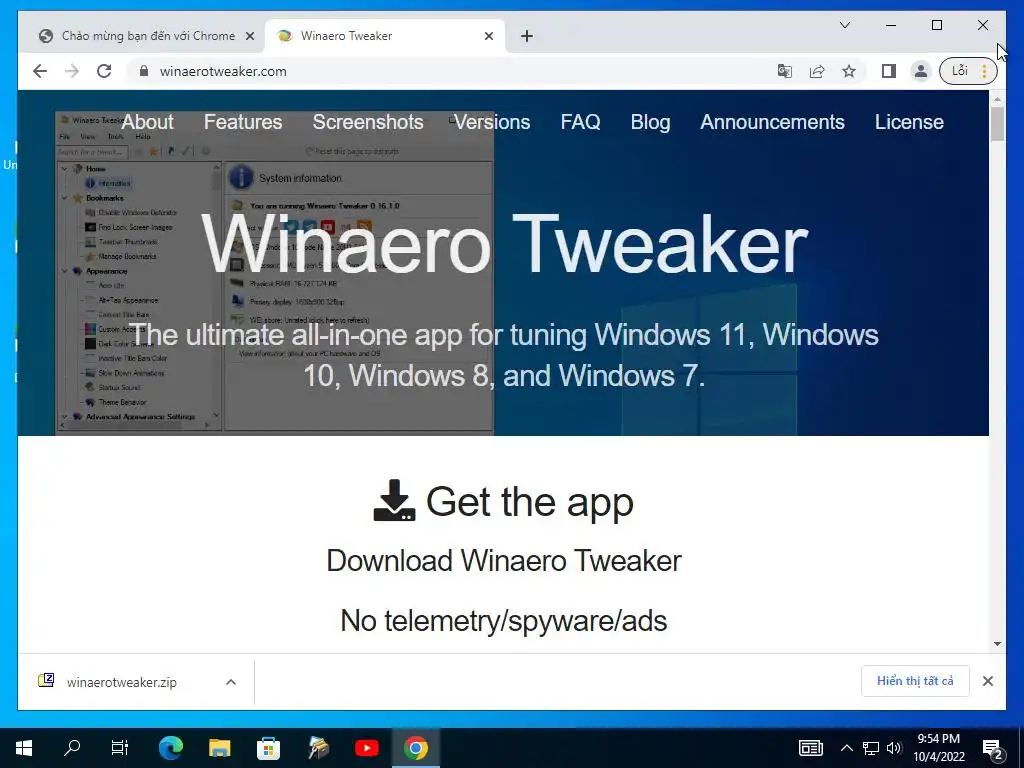Image resolution: width=1024 pixels, height=768 pixels.
Task: Switch to the Chào mừng bạn đến với Chrome tab
Action: (x=148, y=36)
